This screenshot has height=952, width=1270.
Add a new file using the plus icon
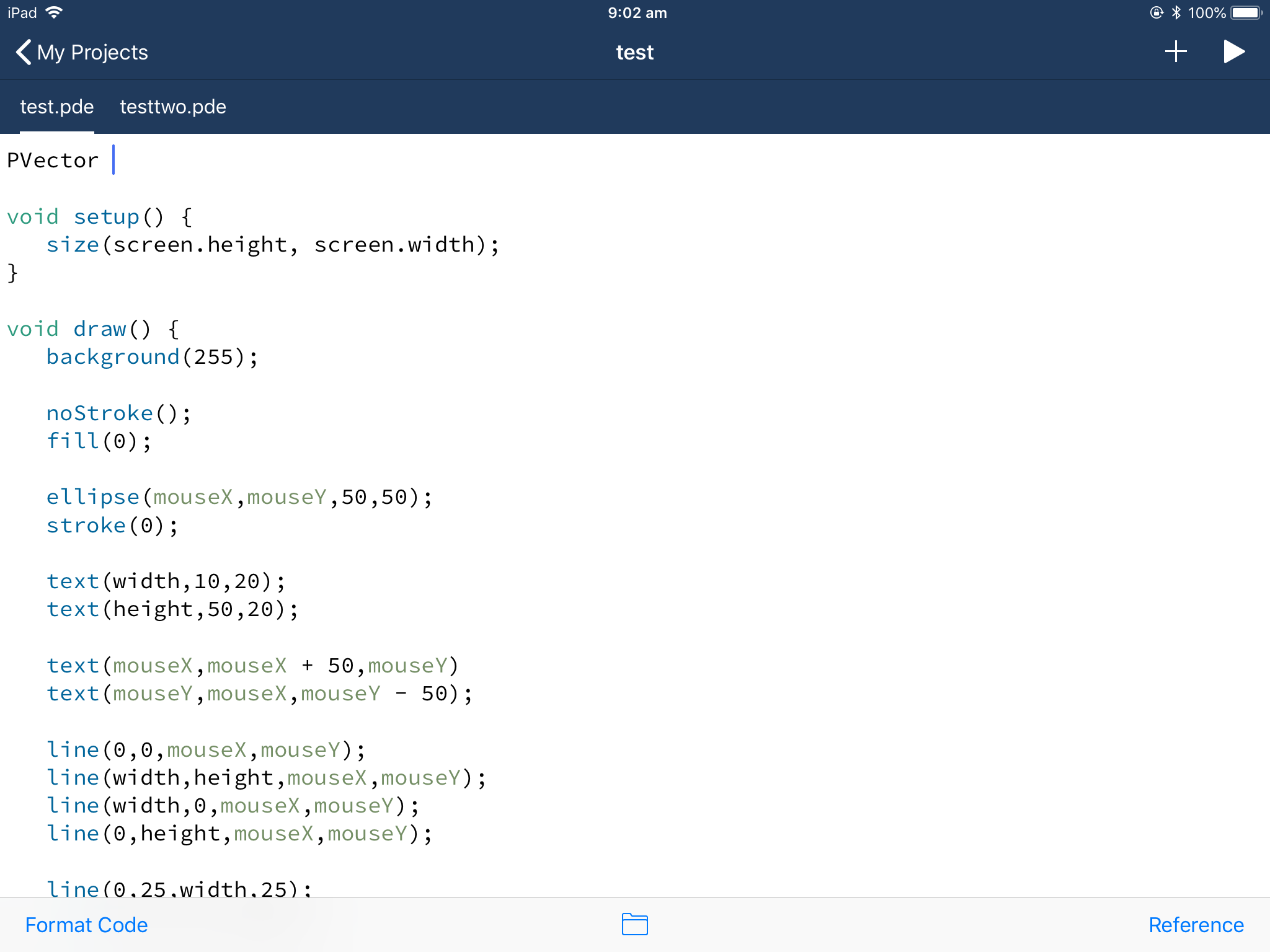tap(1176, 52)
